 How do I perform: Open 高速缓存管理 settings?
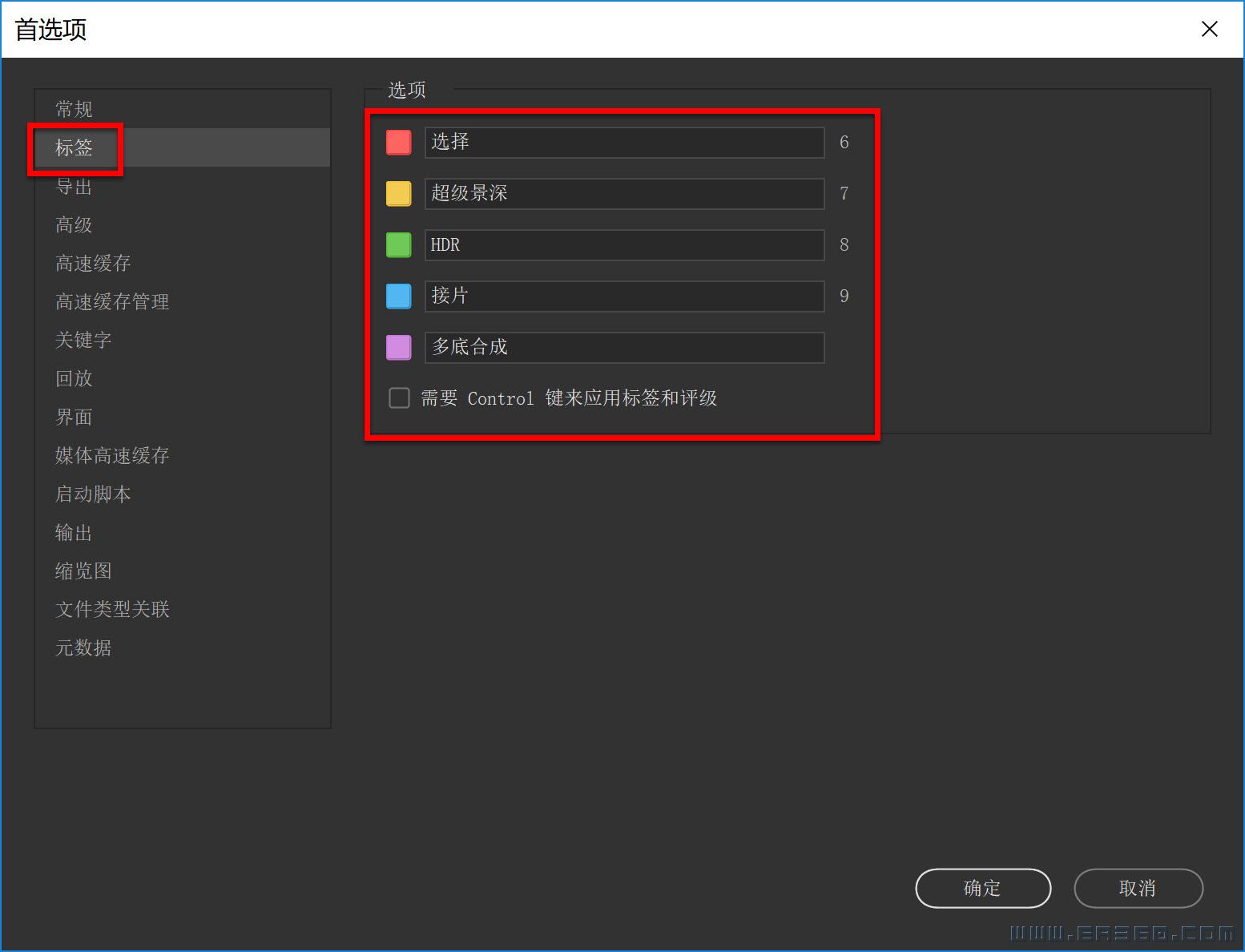pos(111,301)
